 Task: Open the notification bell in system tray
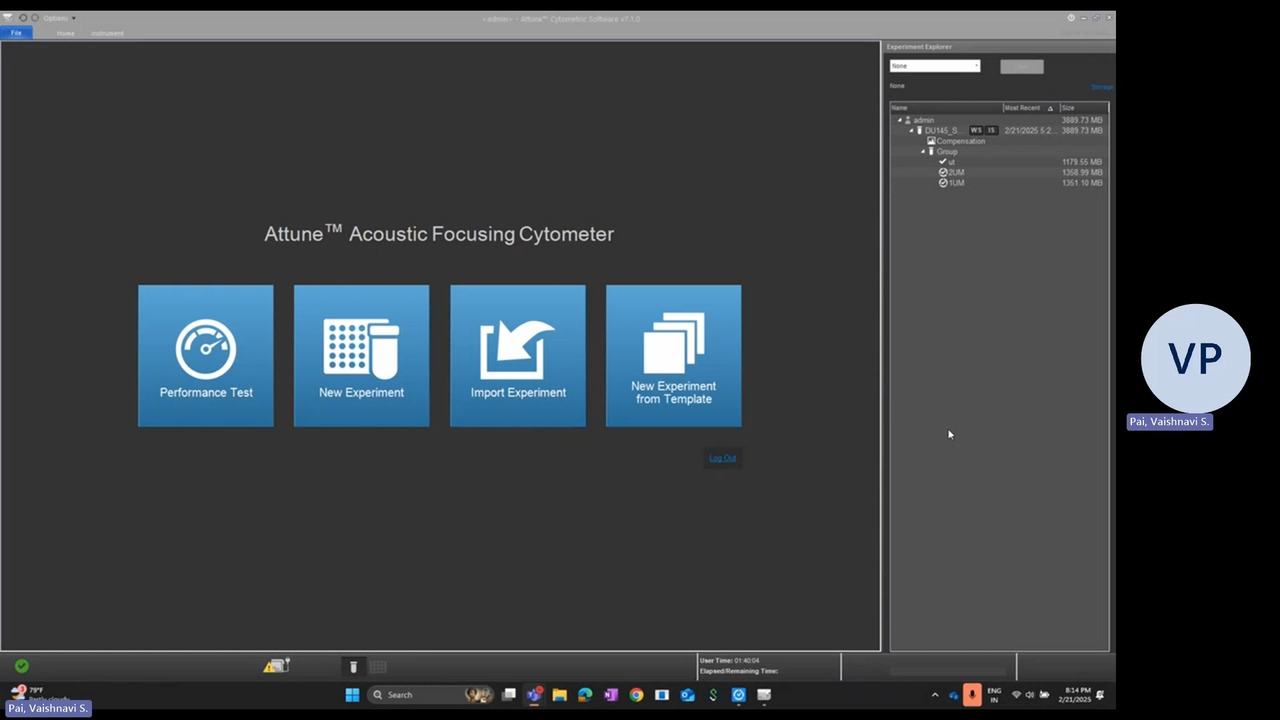point(1100,695)
